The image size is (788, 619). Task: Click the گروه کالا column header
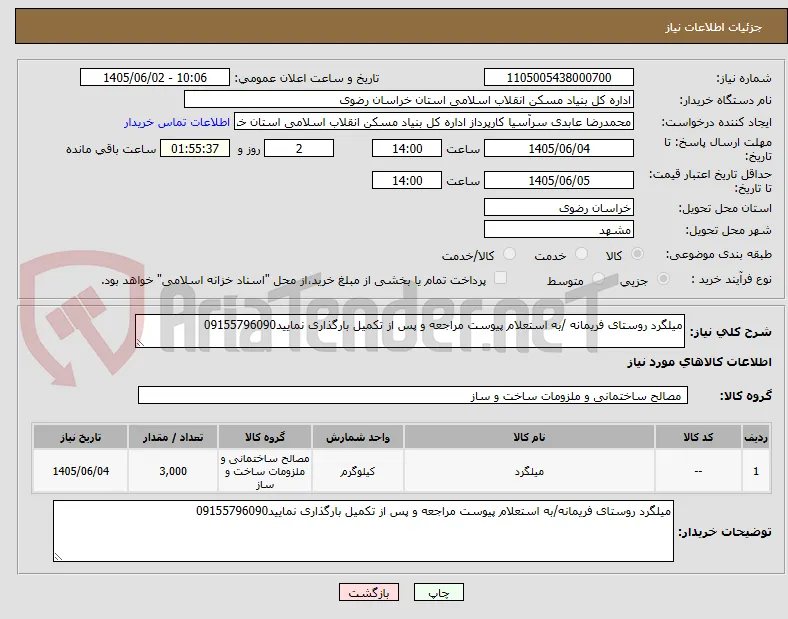tap(265, 437)
